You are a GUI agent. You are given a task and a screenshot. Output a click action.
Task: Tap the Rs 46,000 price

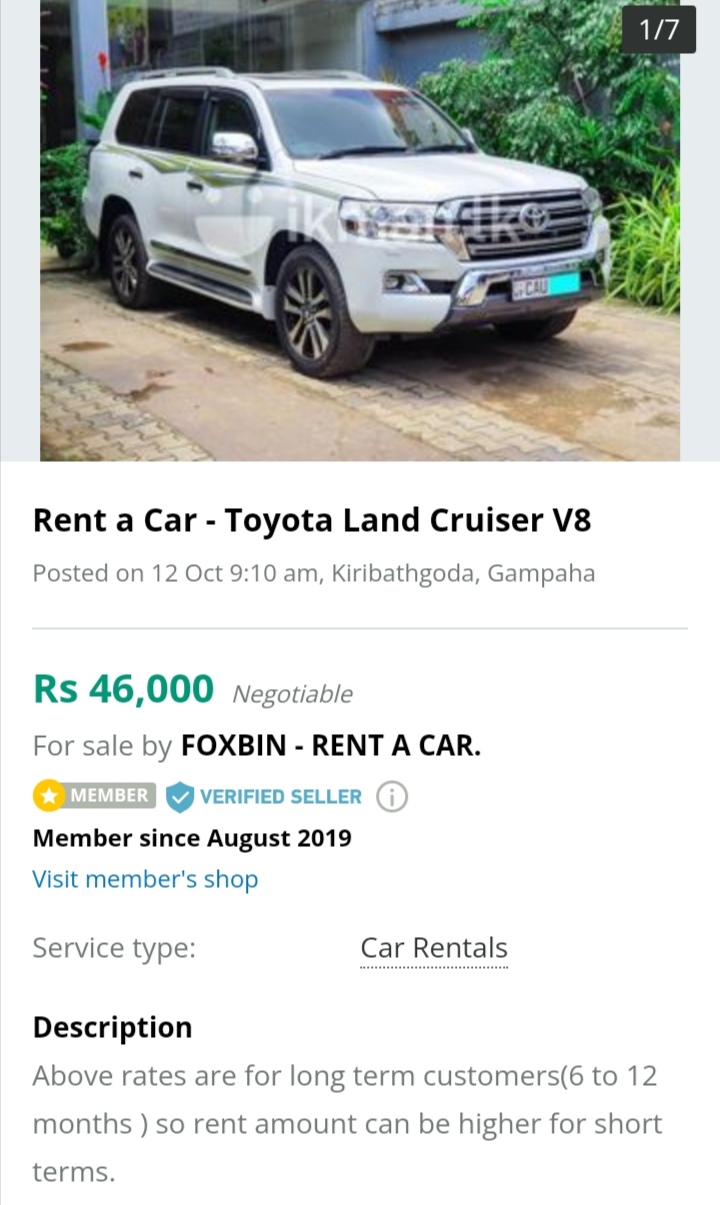pyautogui.click(x=123, y=689)
